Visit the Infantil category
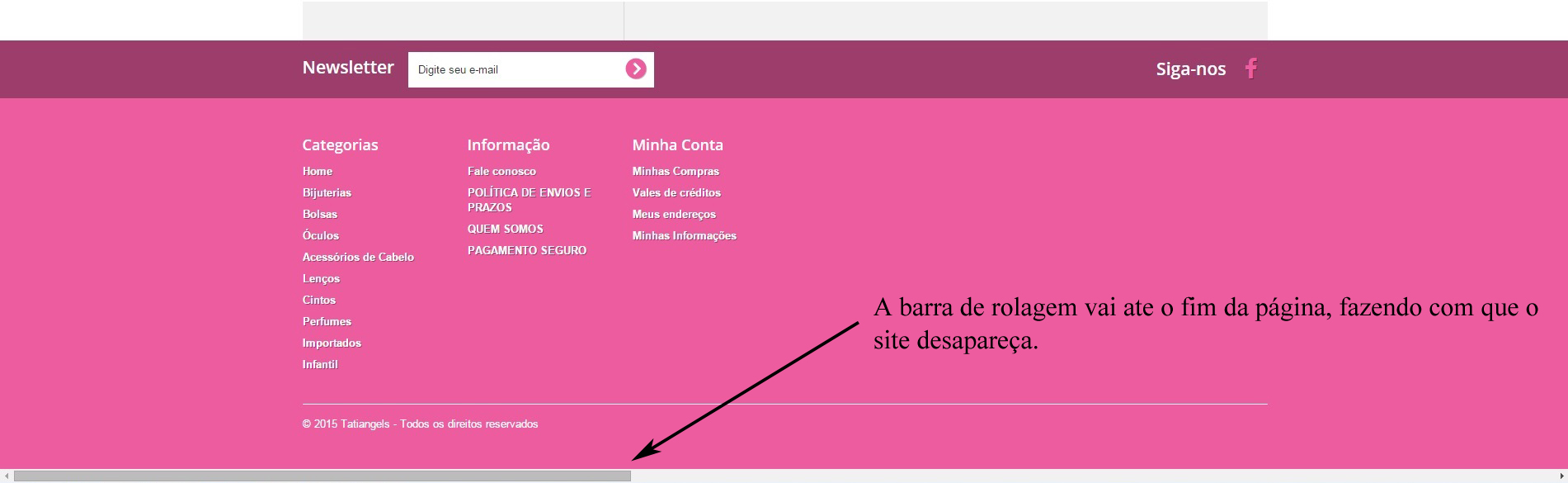The width and height of the screenshot is (1568, 483). coord(320,364)
